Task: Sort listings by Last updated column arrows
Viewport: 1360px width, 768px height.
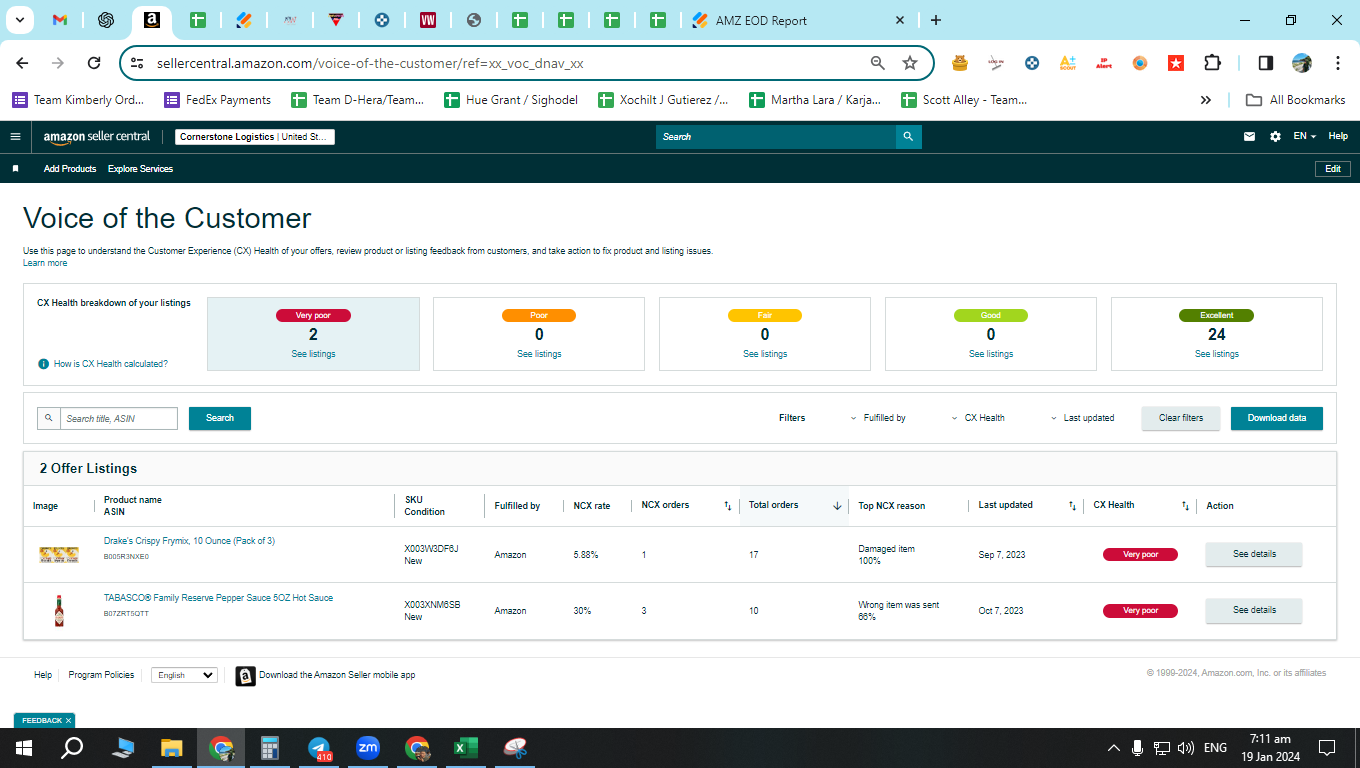Action: [1072, 506]
